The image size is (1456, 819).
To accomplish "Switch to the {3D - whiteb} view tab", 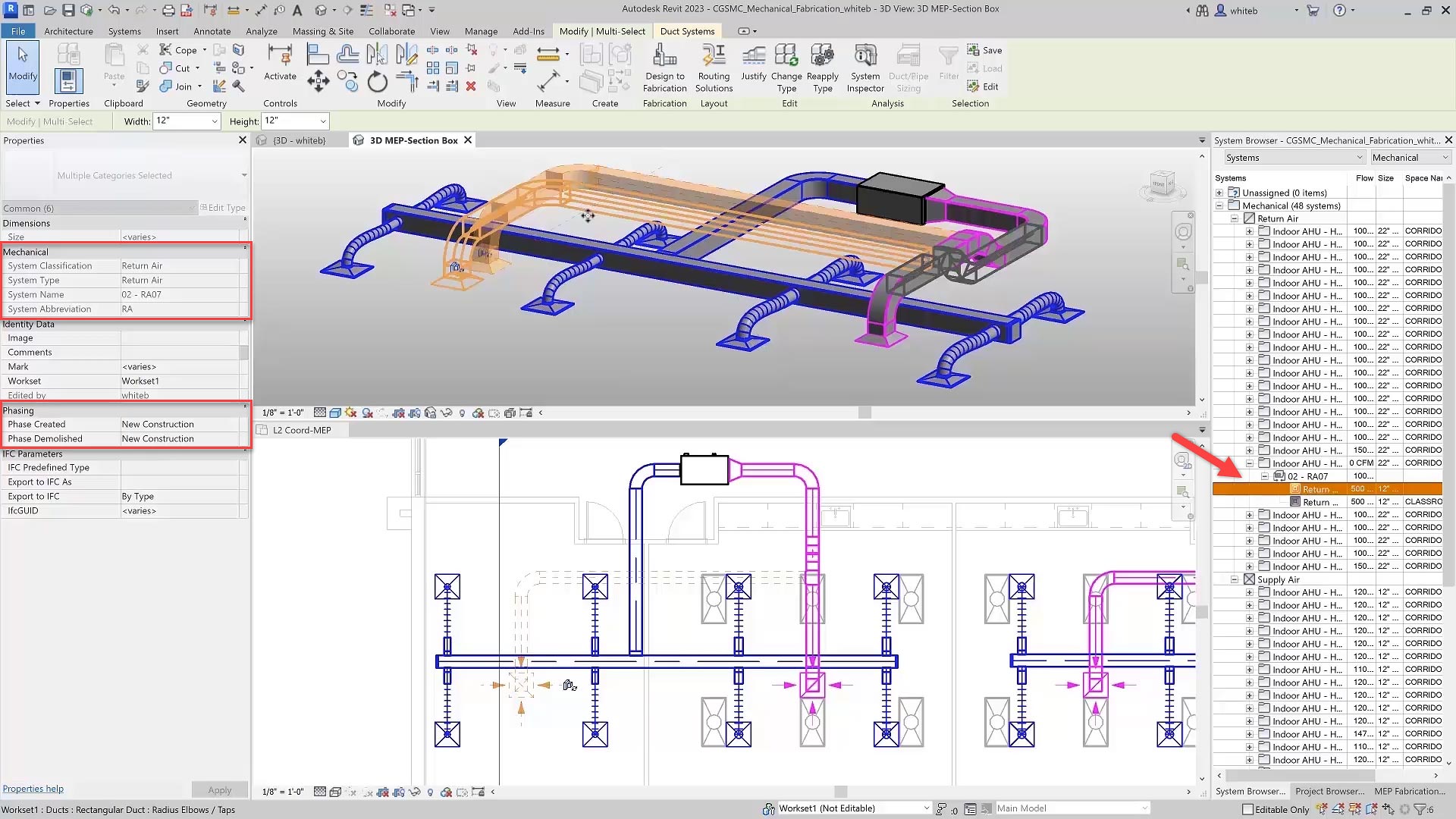I will (299, 140).
